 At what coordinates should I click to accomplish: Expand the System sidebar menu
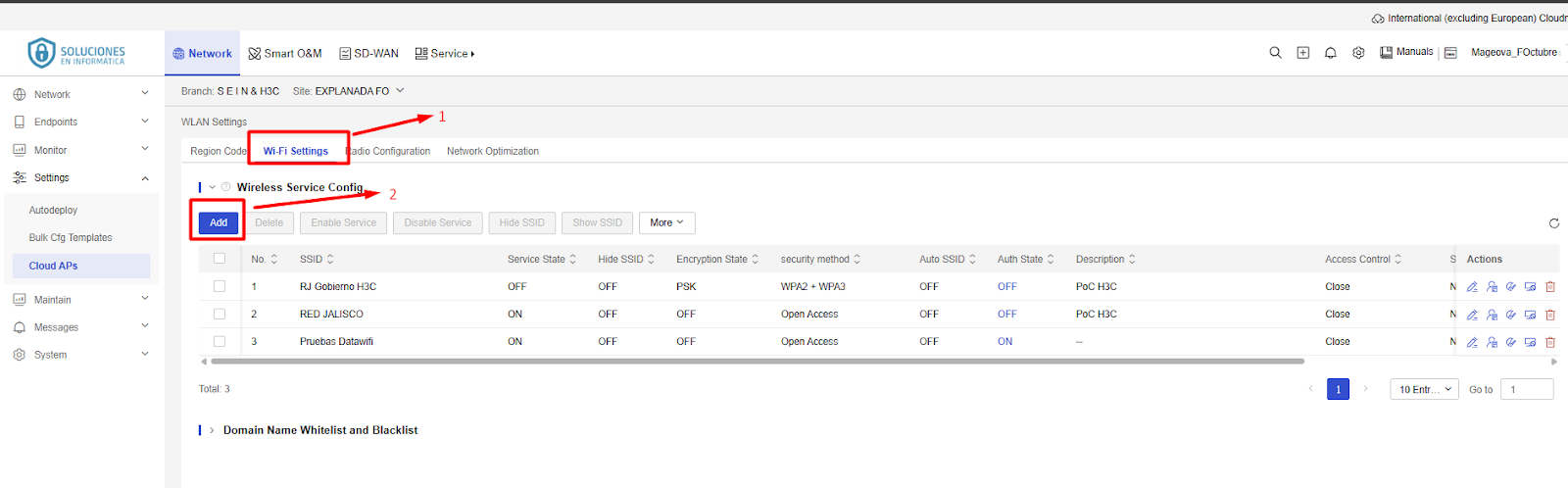pyautogui.click(x=81, y=355)
